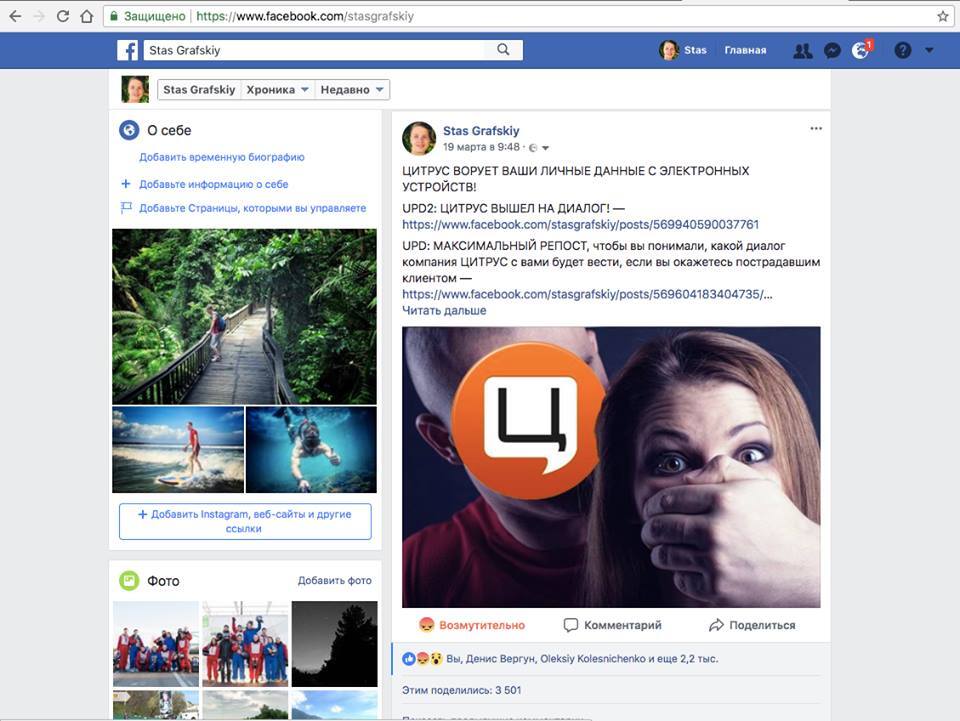
Task: Click Добавьте Страницы, которыми вы управляете
Action: coord(253,208)
